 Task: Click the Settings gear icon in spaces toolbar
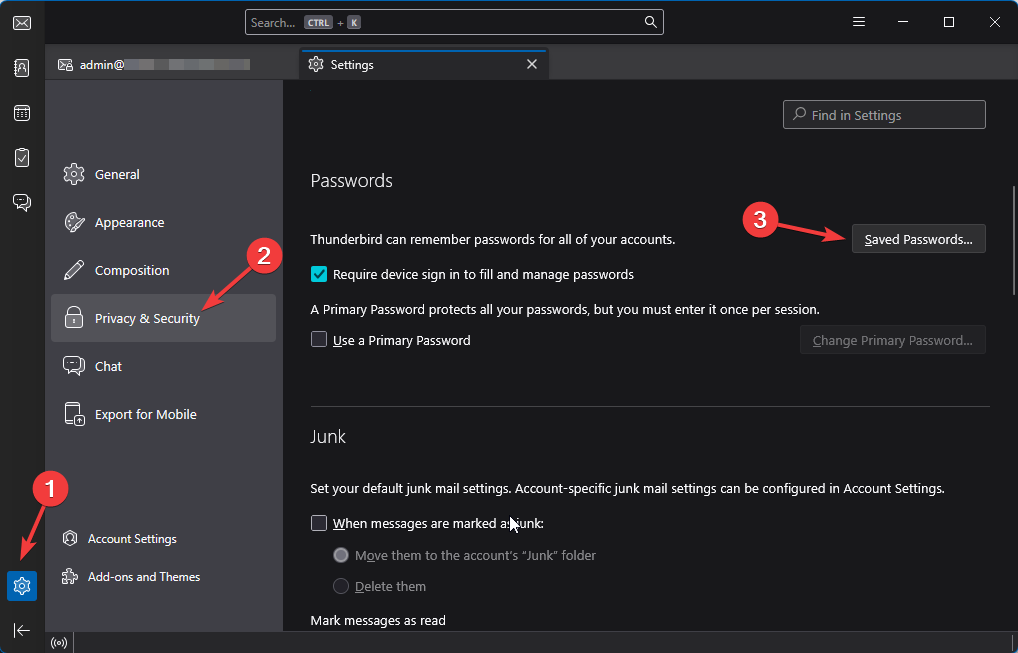pyautogui.click(x=21, y=586)
